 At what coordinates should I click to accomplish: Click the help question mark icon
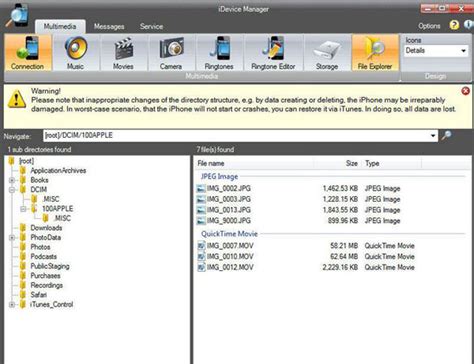click(x=454, y=25)
